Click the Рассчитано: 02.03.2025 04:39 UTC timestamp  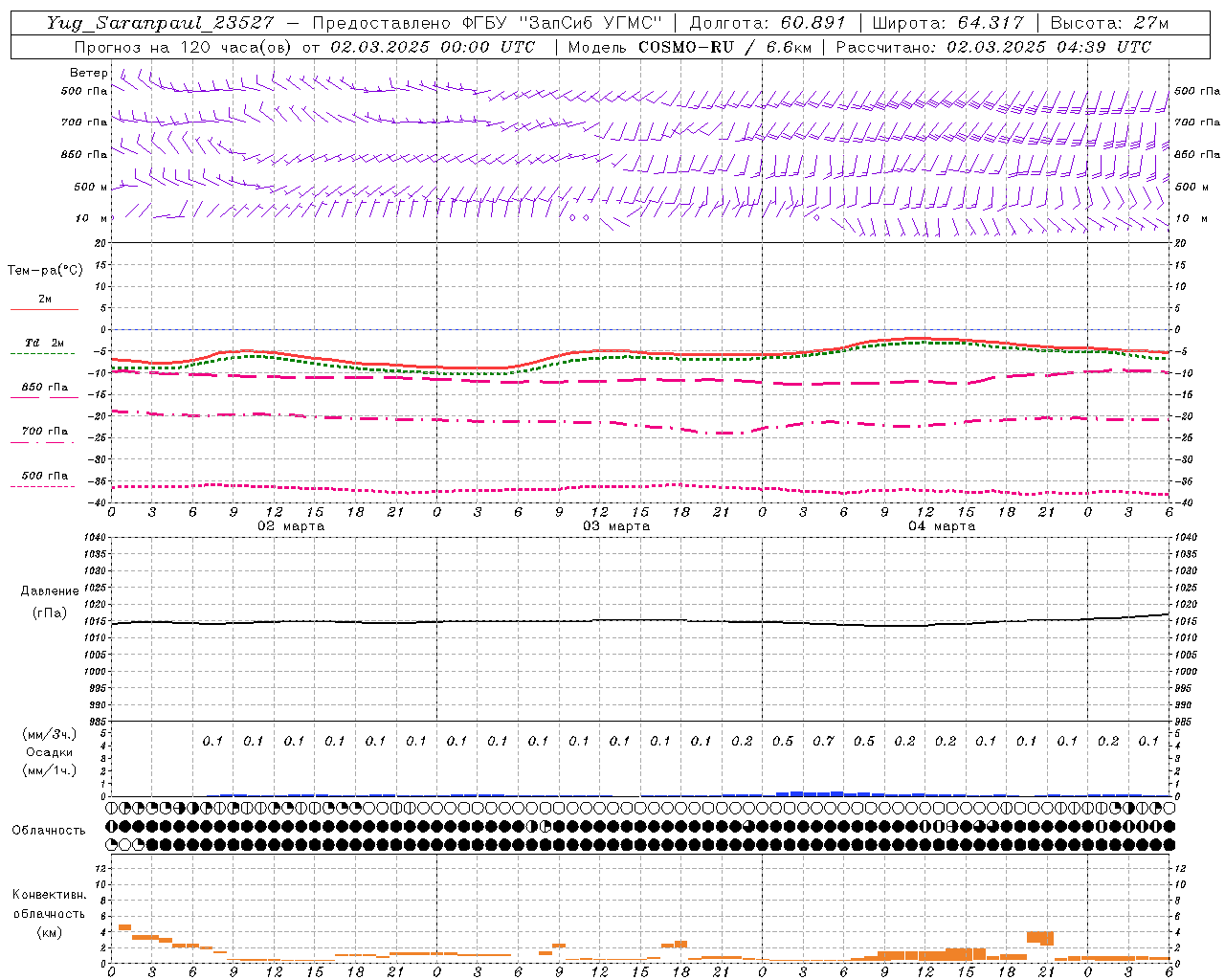point(993,47)
